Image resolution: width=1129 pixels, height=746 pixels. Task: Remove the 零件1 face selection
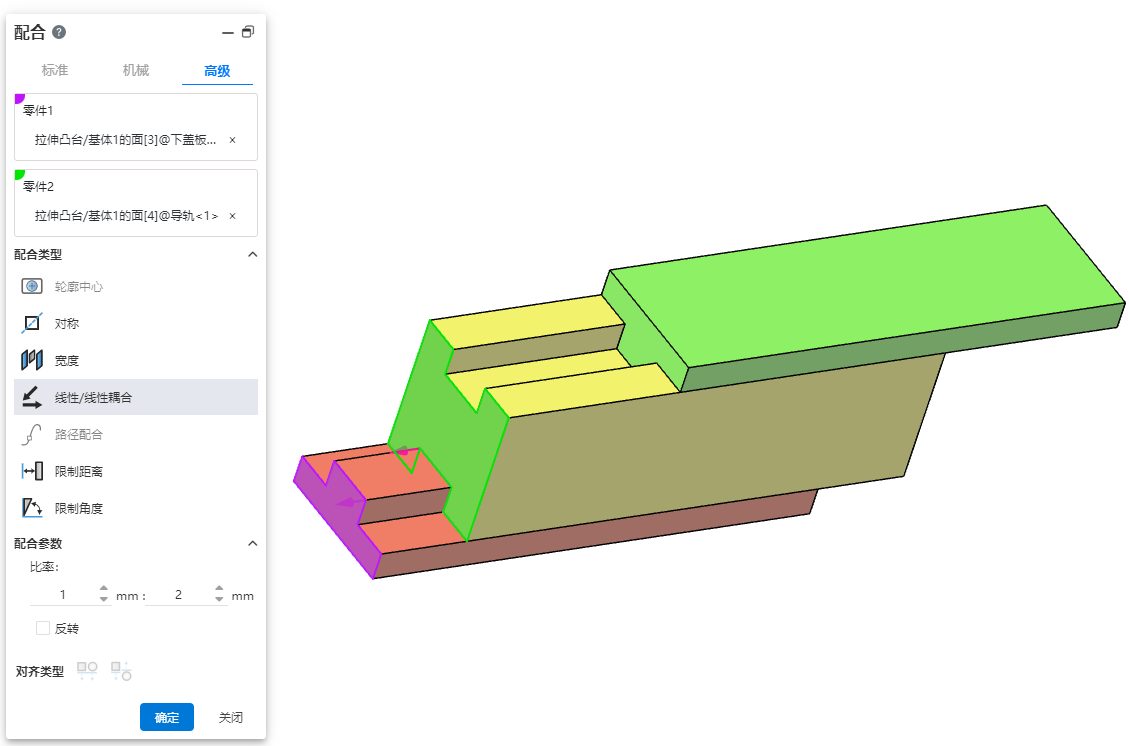(x=233, y=140)
